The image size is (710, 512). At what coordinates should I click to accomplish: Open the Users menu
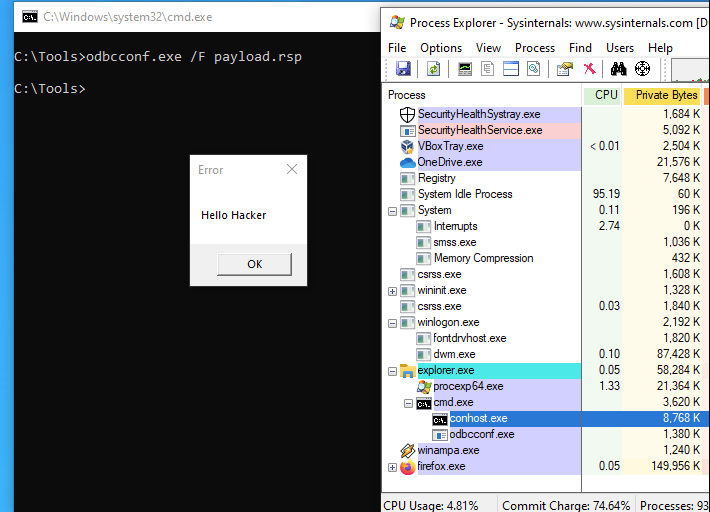(x=620, y=48)
